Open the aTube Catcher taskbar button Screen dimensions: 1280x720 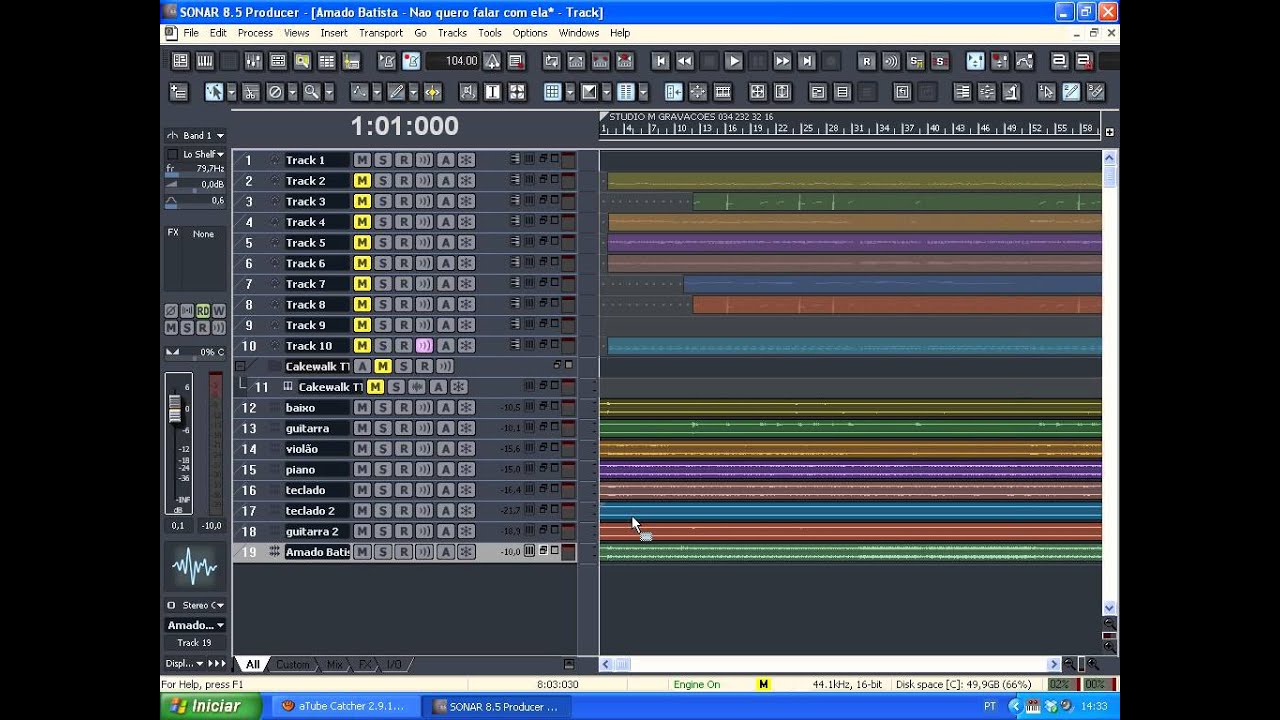tap(345, 706)
